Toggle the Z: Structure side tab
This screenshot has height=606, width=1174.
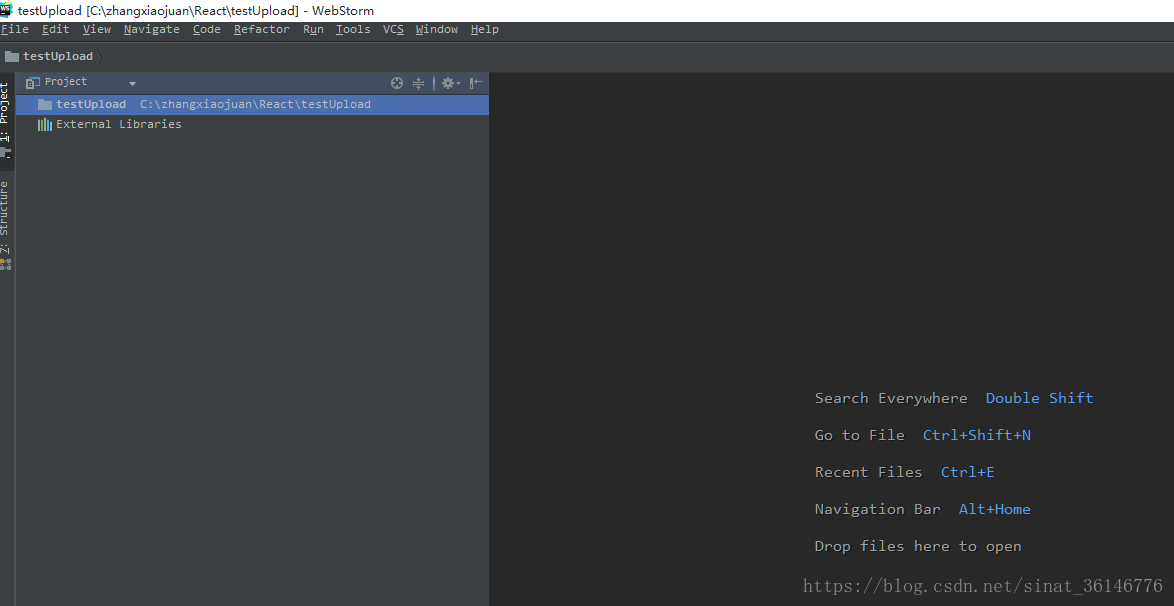pyautogui.click(x=6, y=225)
